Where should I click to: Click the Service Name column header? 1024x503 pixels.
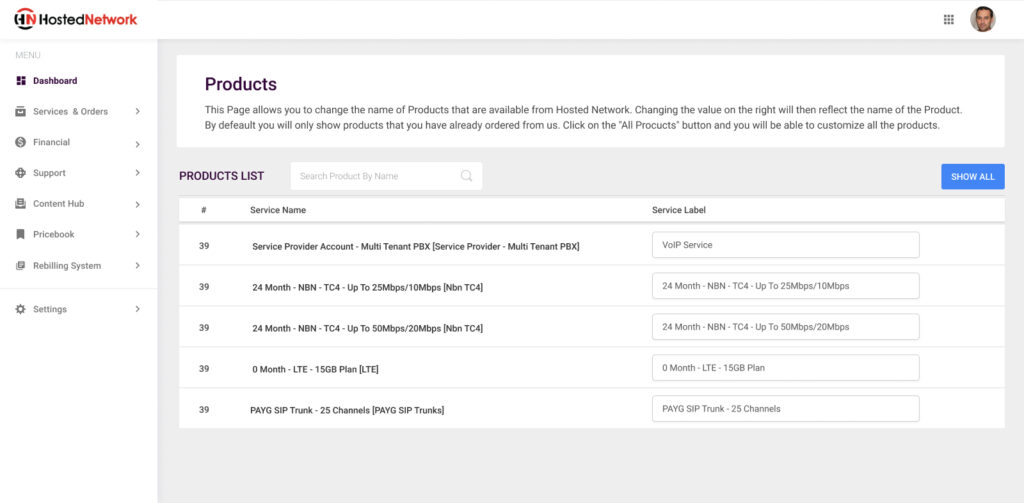coord(278,210)
